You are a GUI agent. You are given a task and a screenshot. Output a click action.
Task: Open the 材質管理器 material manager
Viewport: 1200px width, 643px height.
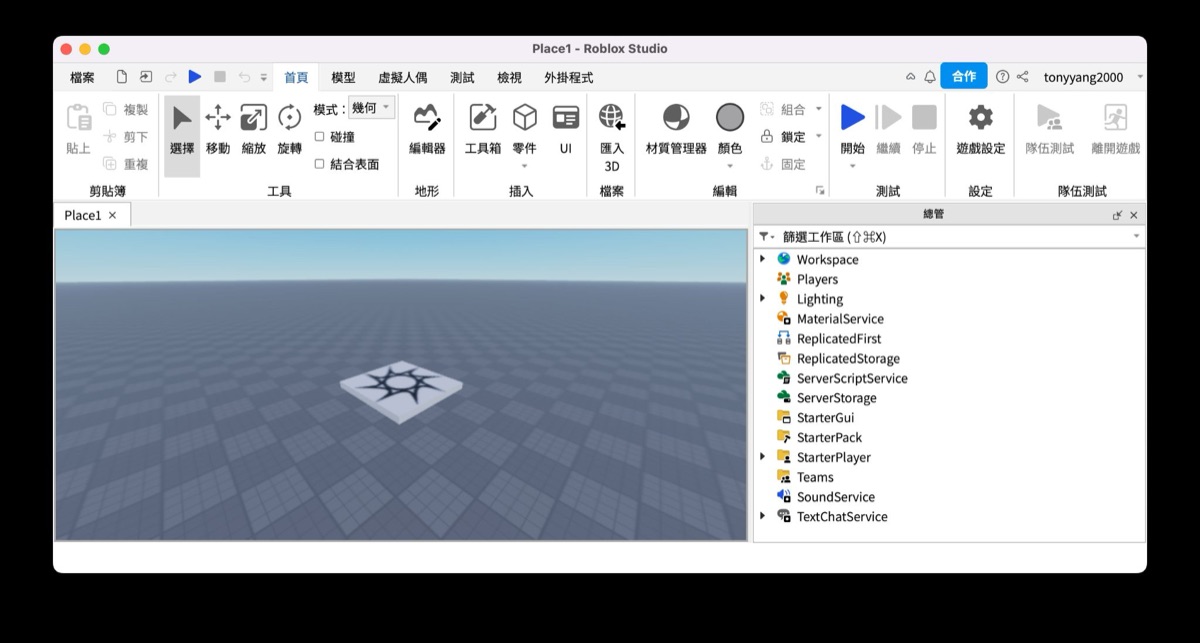coord(676,131)
